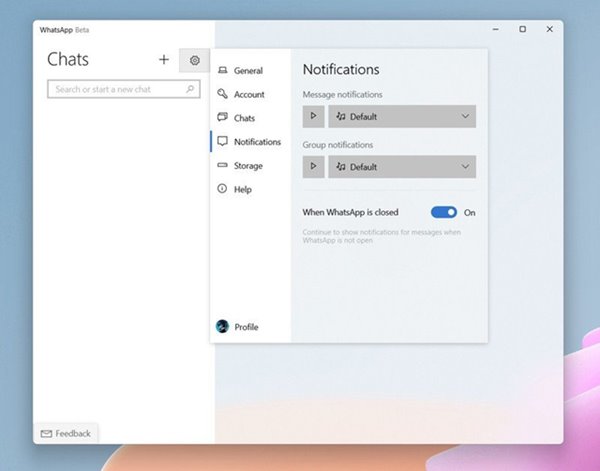Click the search magnifier icon

click(x=190, y=89)
